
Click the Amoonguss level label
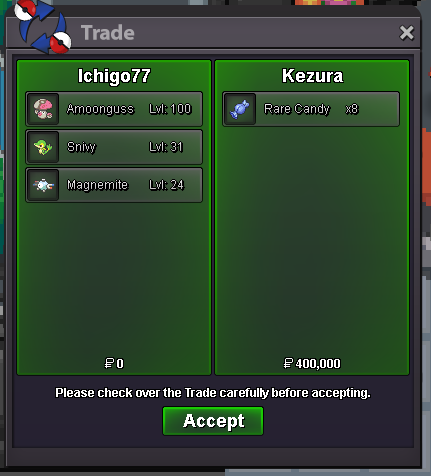tap(170, 109)
